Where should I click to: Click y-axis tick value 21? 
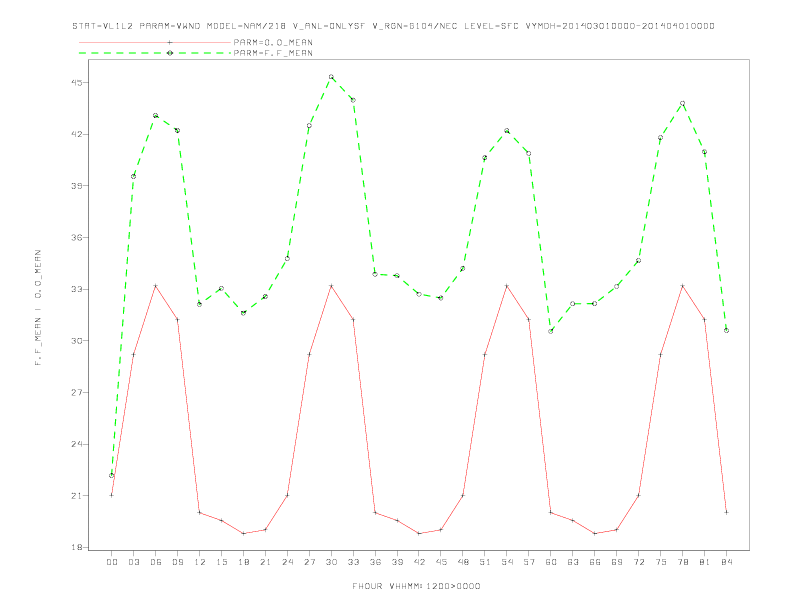[77, 496]
